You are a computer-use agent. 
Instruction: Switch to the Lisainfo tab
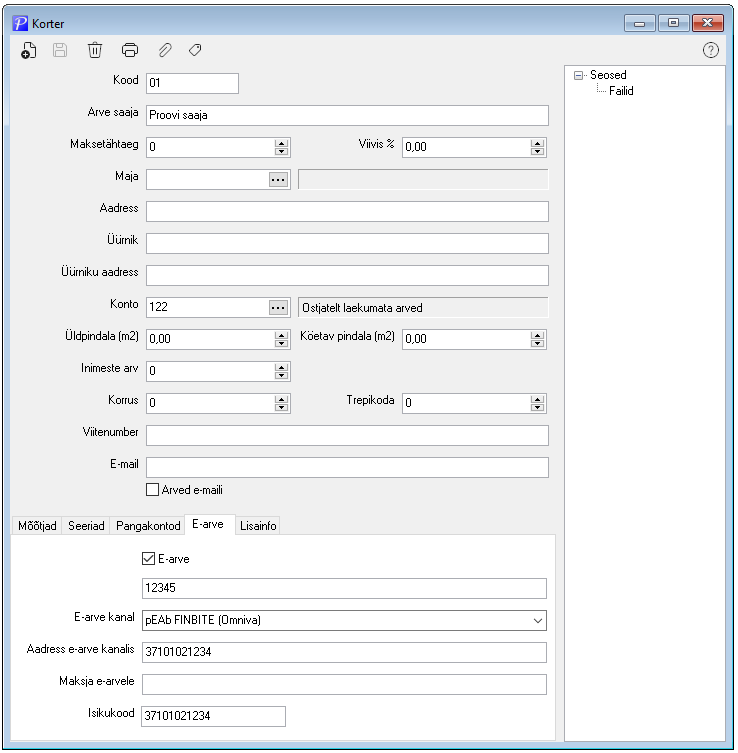coord(258,526)
